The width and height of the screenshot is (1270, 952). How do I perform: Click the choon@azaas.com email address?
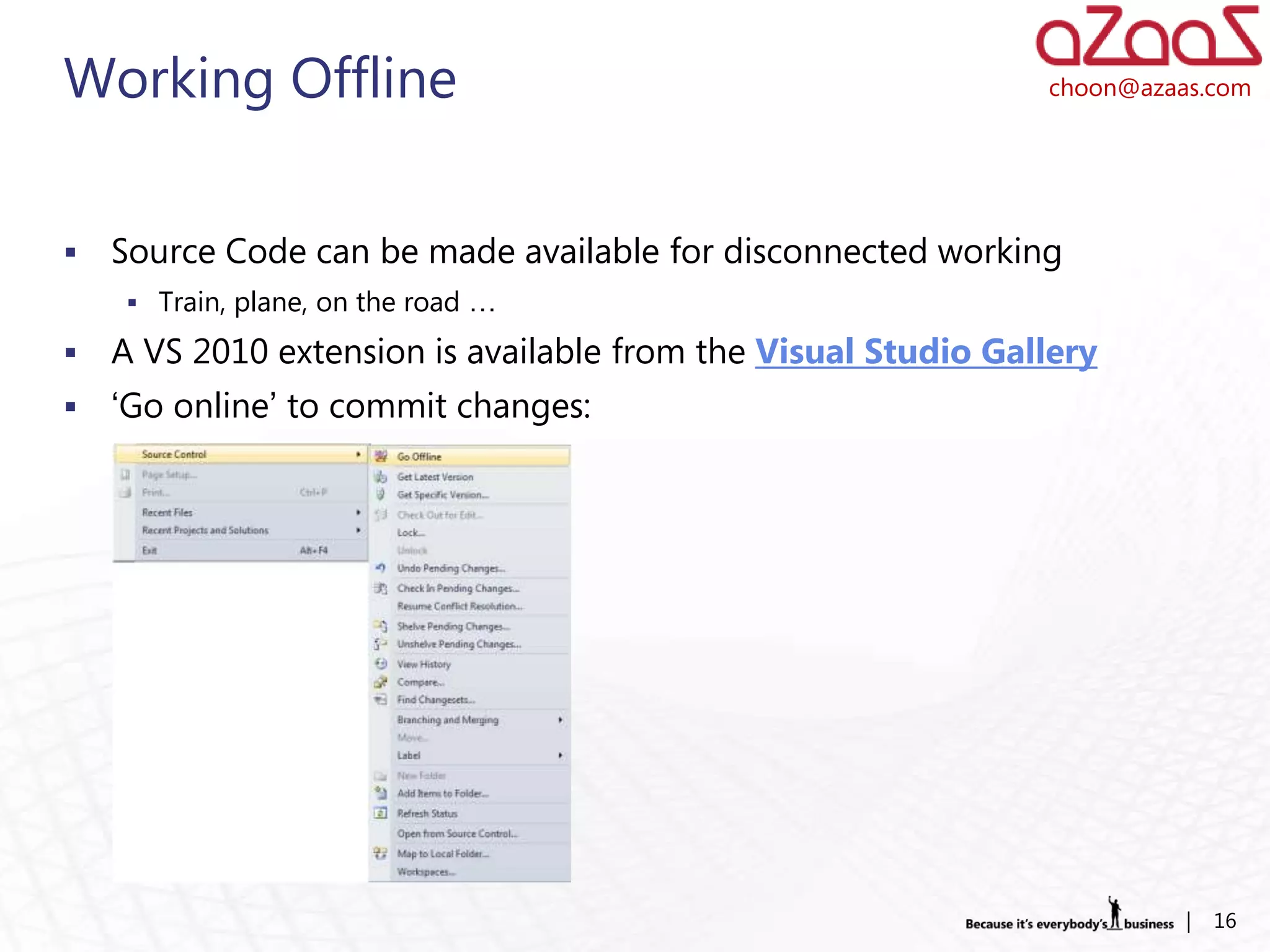[x=1149, y=88]
